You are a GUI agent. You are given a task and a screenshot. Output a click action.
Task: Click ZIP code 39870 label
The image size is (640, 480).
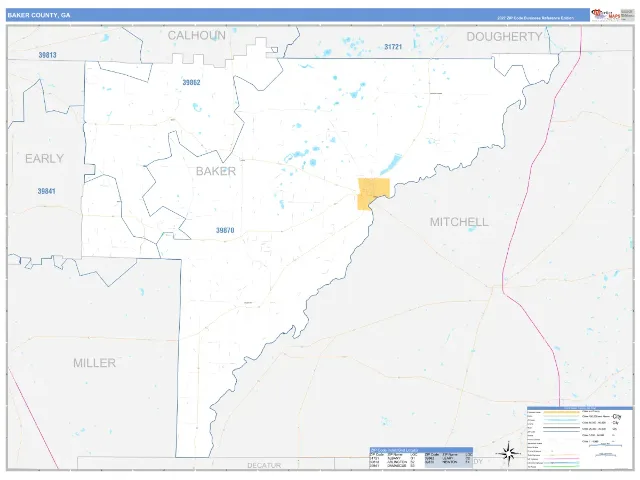225,230
